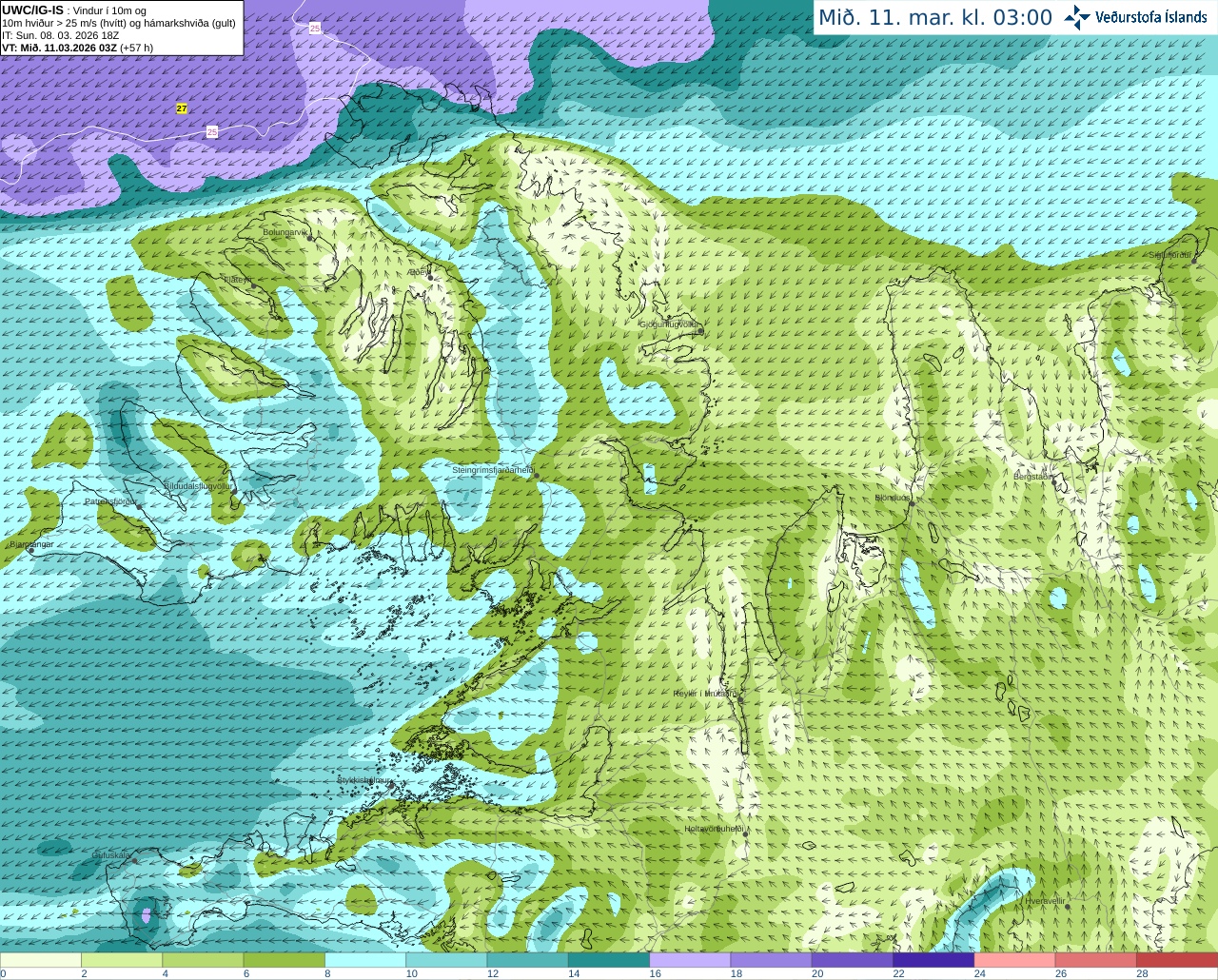
Task: Click the 26–28 m/s salmon red legend swatch
Action: (1096, 960)
